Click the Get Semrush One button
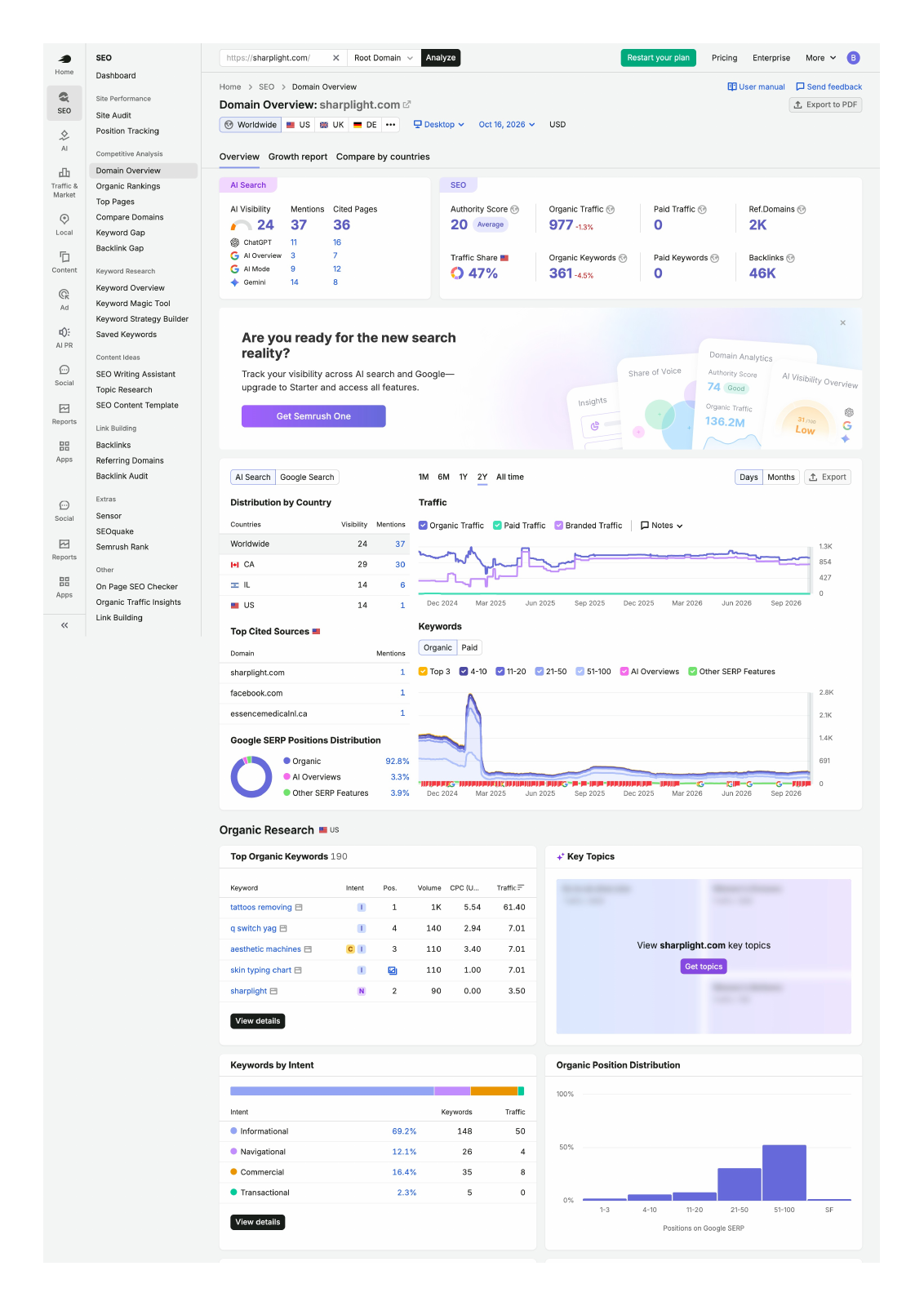Image resolution: width=924 pixels, height=1306 pixels. pyautogui.click(x=313, y=416)
